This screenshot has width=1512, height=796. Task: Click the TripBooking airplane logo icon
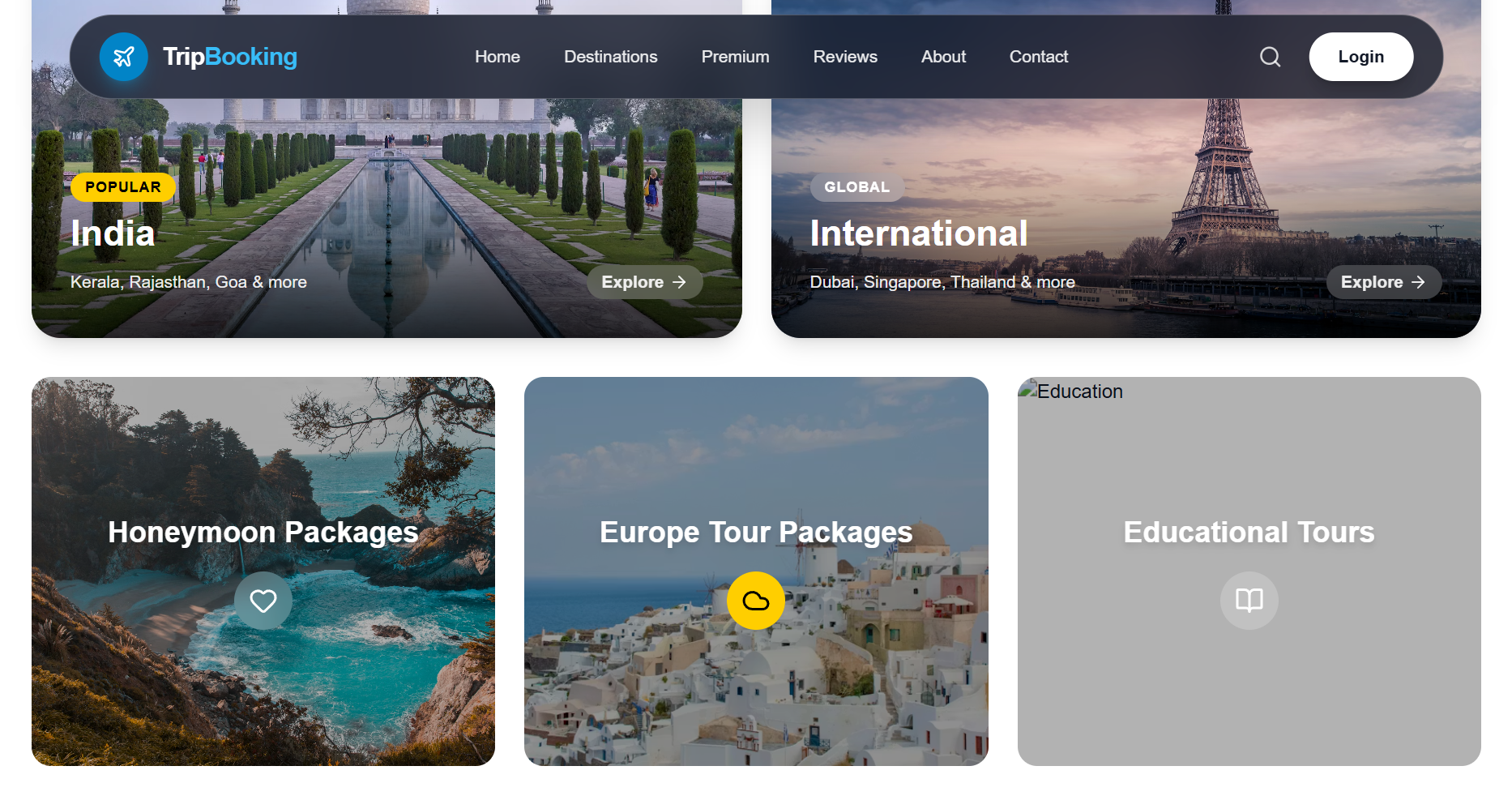click(x=123, y=57)
